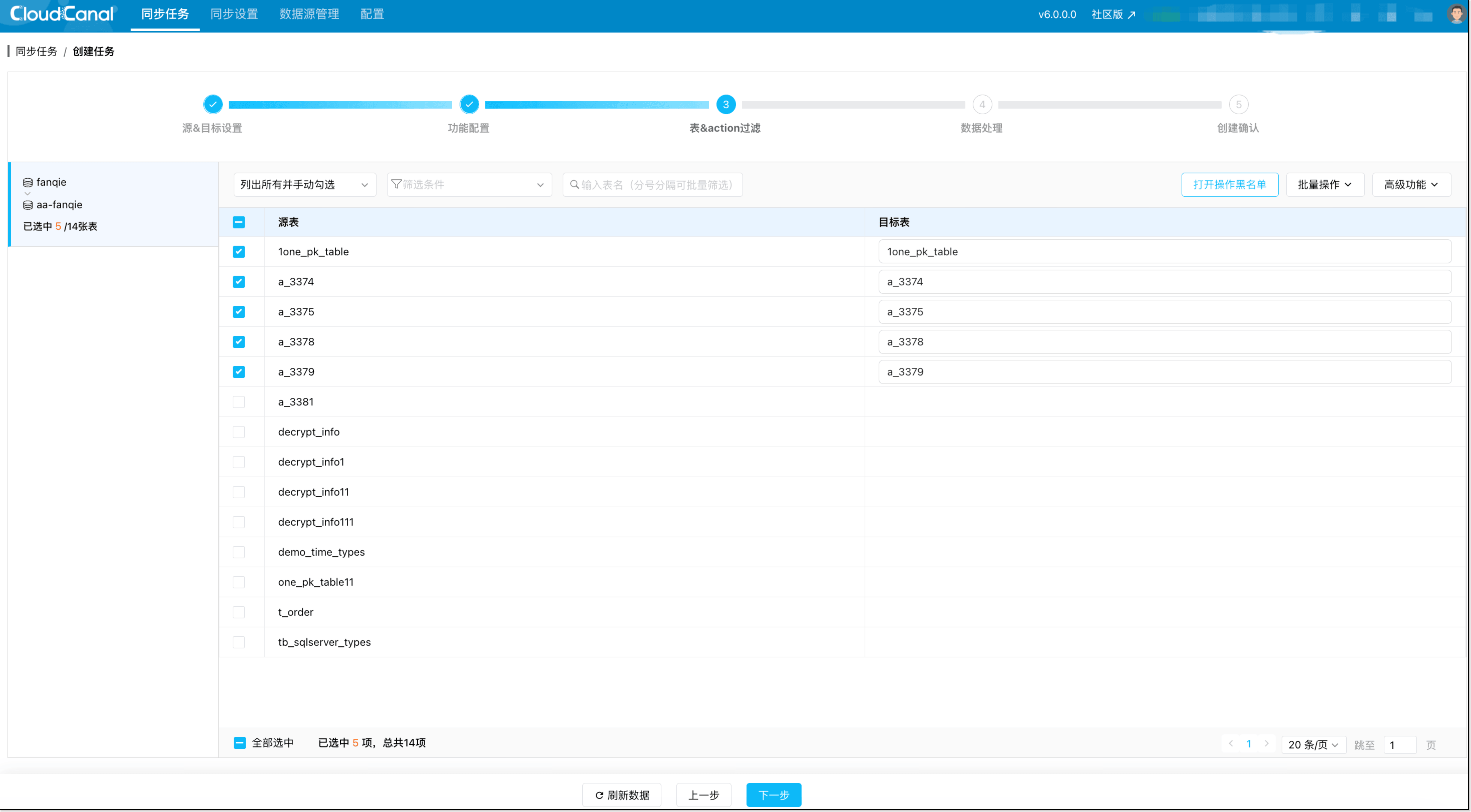Image resolution: width=1471 pixels, height=812 pixels.
Task: Click 打开操作黑名单 button
Action: click(x=1230, y=184)
